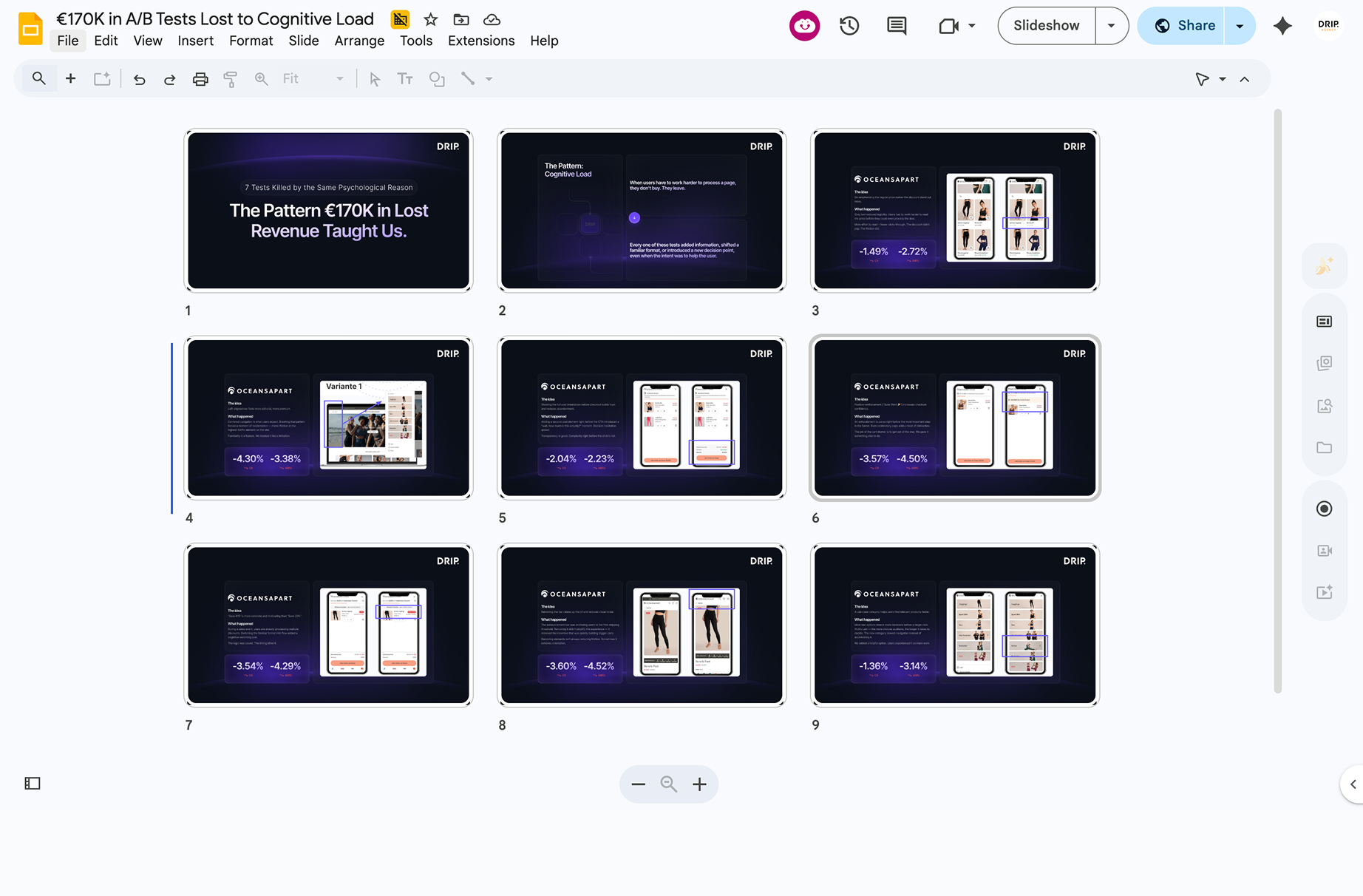The image size is (1363, 896).
Task: Toggle filmstrip view at bottom left
Action: tap(33, 784)
